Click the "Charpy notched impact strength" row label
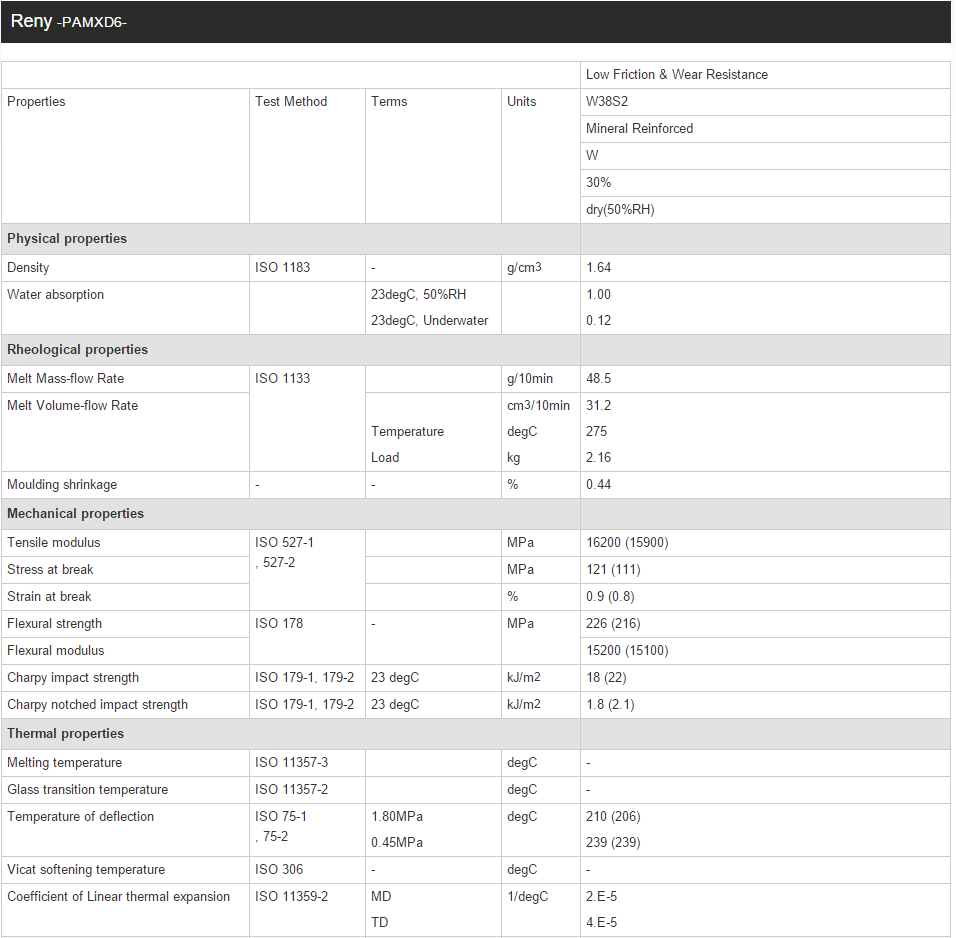956x938 pixels. coord(98,704)
